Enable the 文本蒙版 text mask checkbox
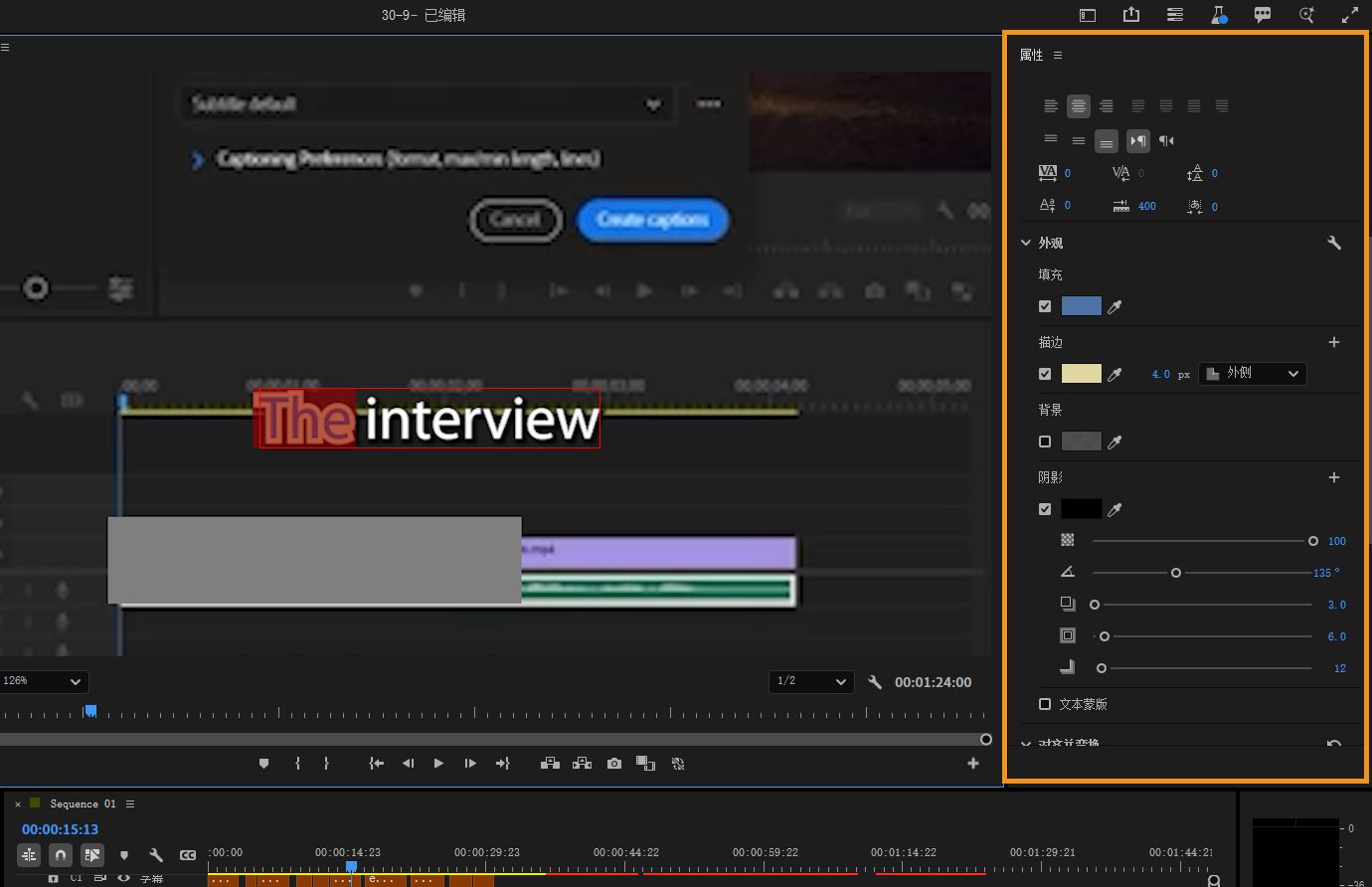1372x887 pixels. click(1045, 704)
